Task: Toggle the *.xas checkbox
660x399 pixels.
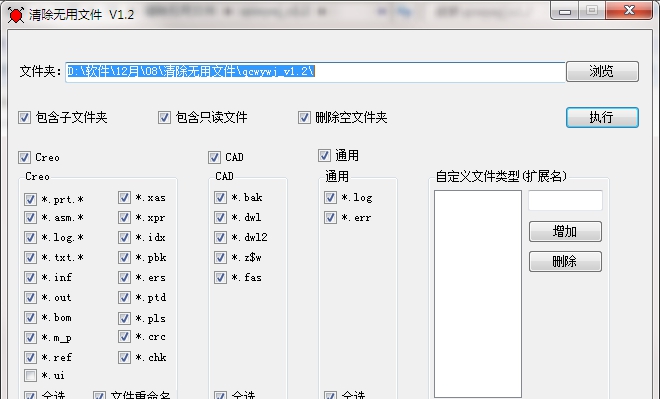Action: [124, 197]
